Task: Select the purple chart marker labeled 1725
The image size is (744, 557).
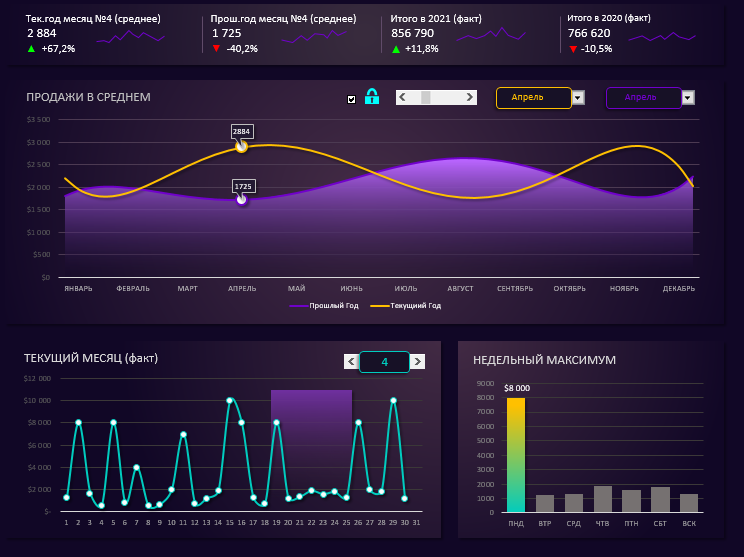Action: [x=242, y=200]
